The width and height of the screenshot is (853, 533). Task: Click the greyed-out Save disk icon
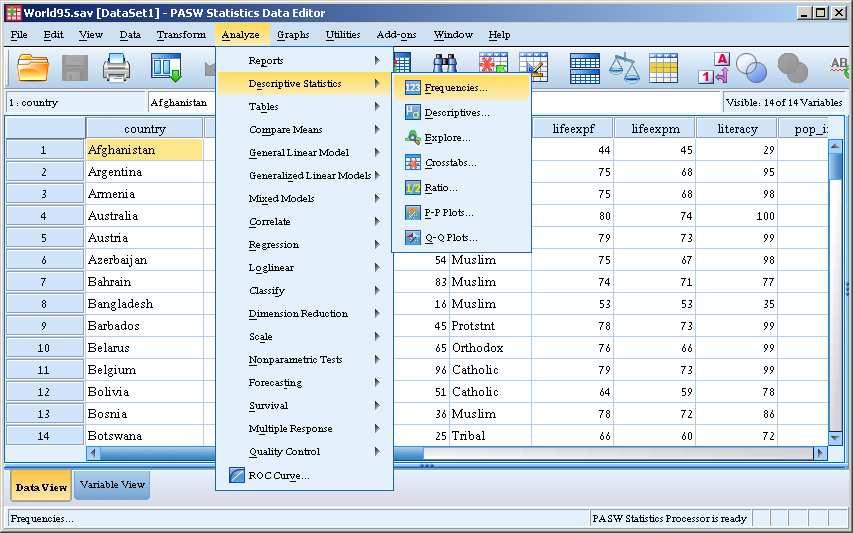pos(75,67)
